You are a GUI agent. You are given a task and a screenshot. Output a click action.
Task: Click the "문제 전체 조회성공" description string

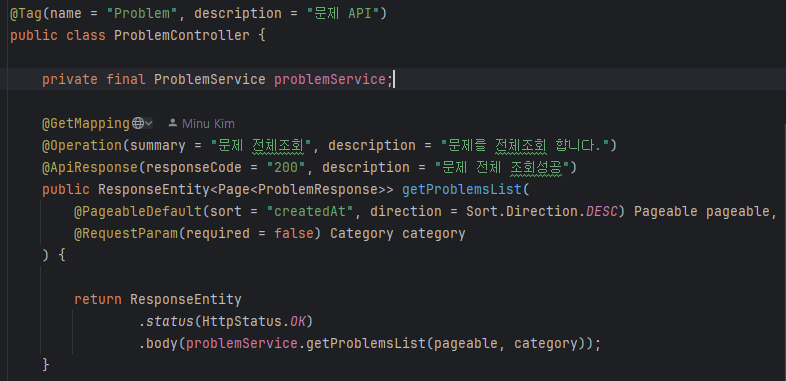click(502, 167)
